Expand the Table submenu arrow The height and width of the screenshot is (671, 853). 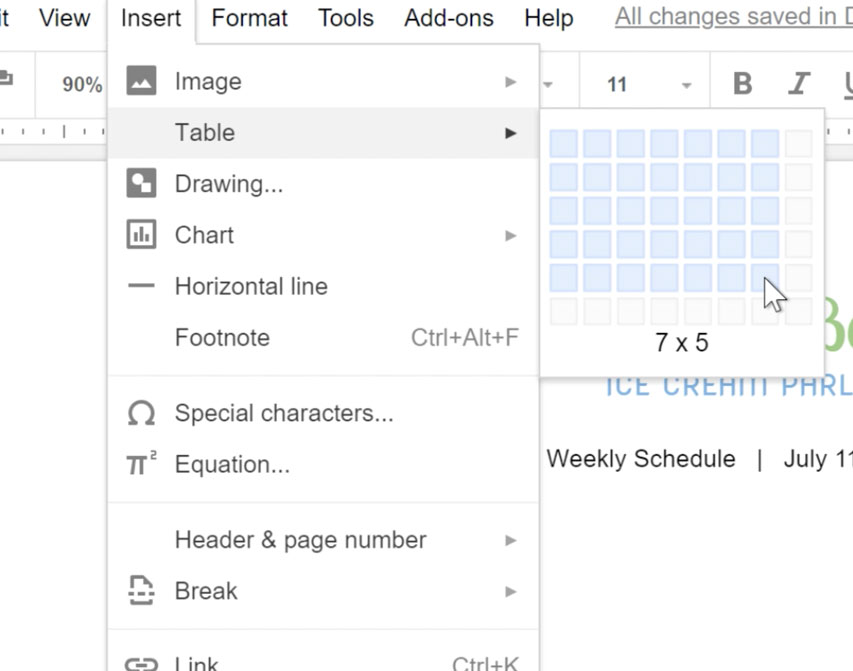click(x=510, y=132)
